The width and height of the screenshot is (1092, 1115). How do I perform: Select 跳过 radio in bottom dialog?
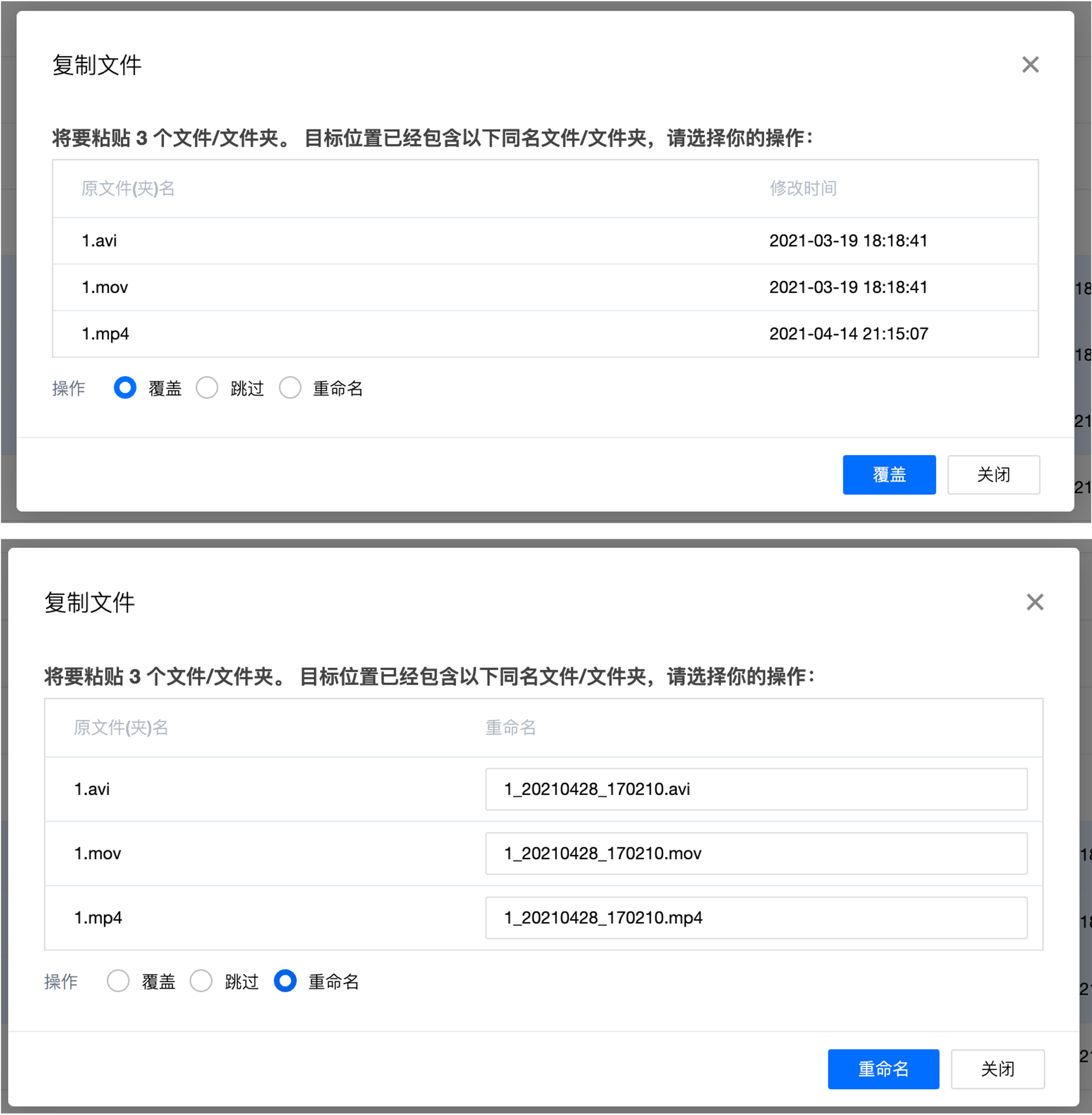click(x=201, y=981)
